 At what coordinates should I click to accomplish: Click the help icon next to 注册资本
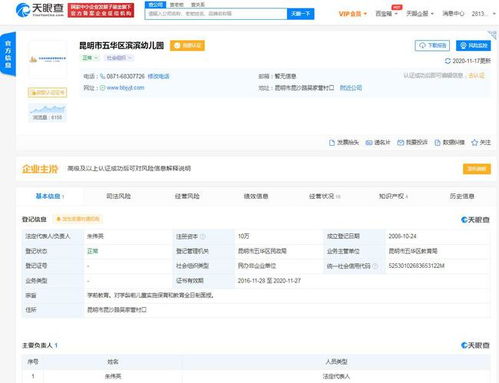point(203,236)
